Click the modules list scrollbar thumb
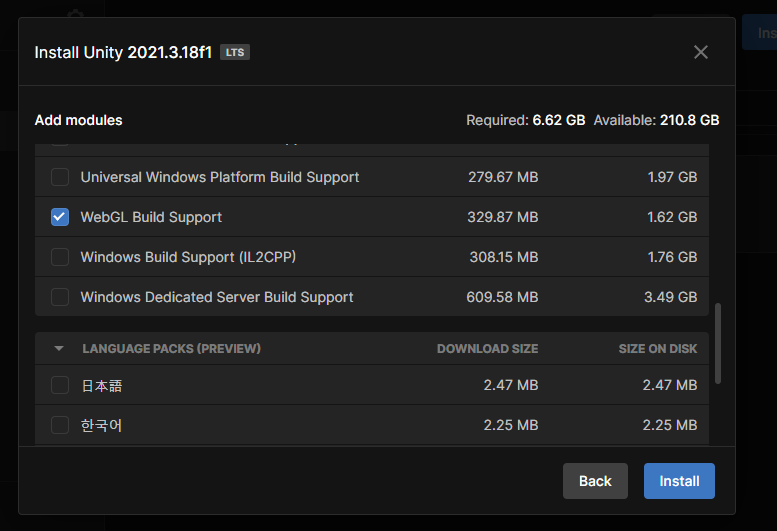Image resolution: width=777 pixels, height=531 pixels. 718,343
